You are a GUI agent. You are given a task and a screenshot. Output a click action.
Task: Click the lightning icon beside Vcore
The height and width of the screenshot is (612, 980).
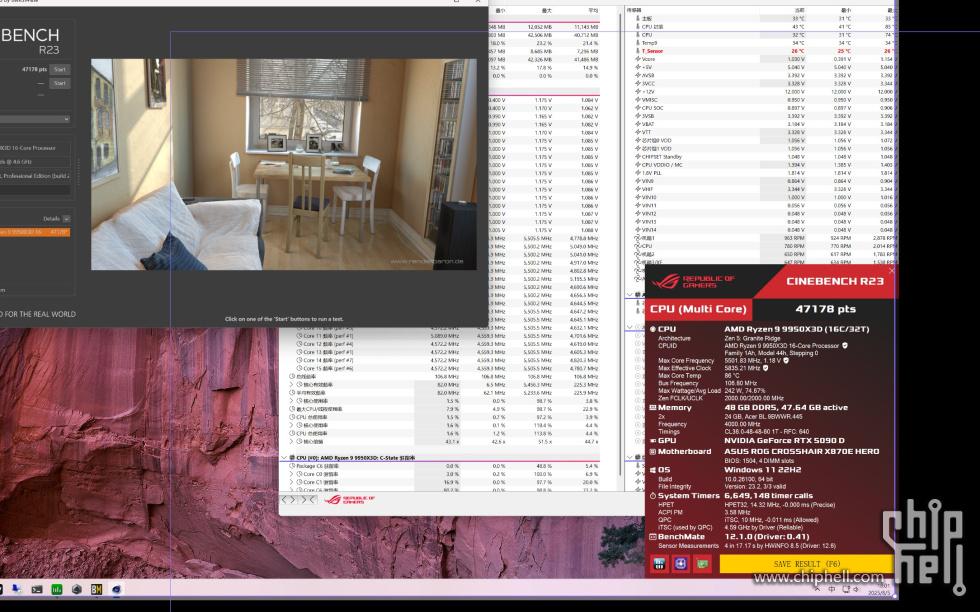tap(638, 59)
